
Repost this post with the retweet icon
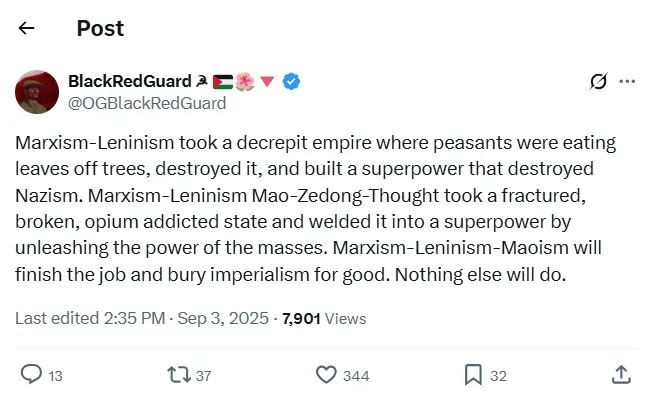pos(178,375)
